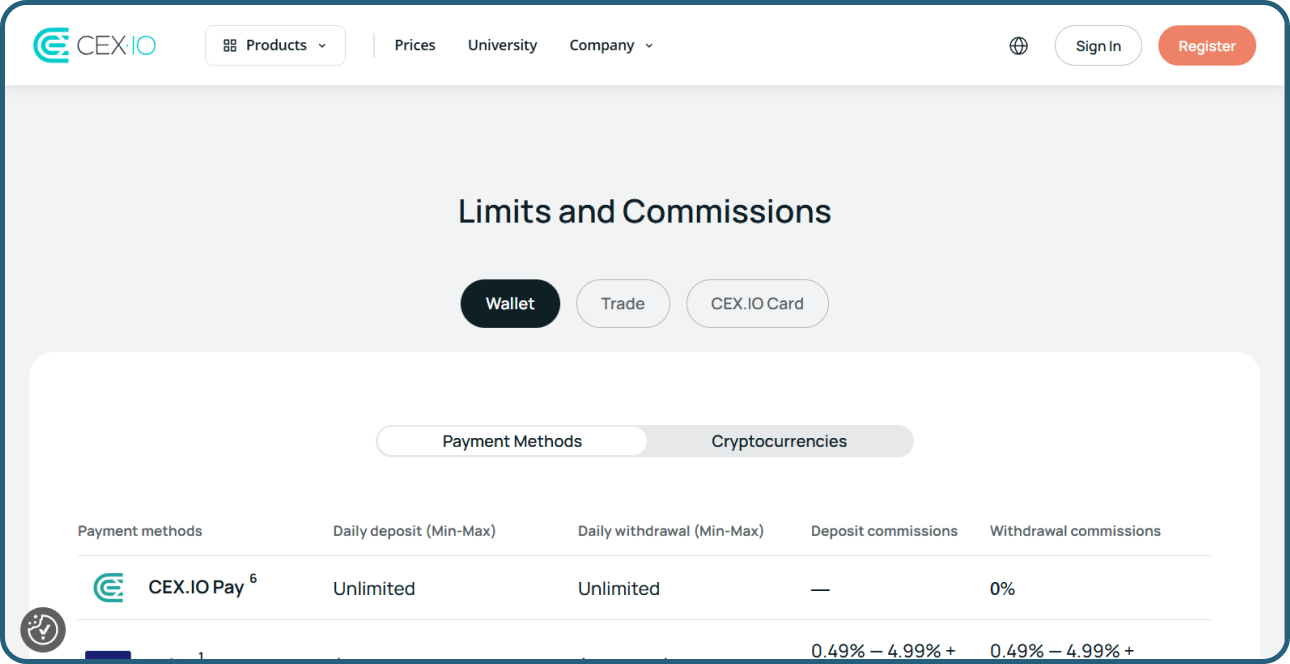The height and width of the screenshot is (664, 1290).
Task: Click the teal CEX.IO Pay logo in the table
Action: point(108,587)
